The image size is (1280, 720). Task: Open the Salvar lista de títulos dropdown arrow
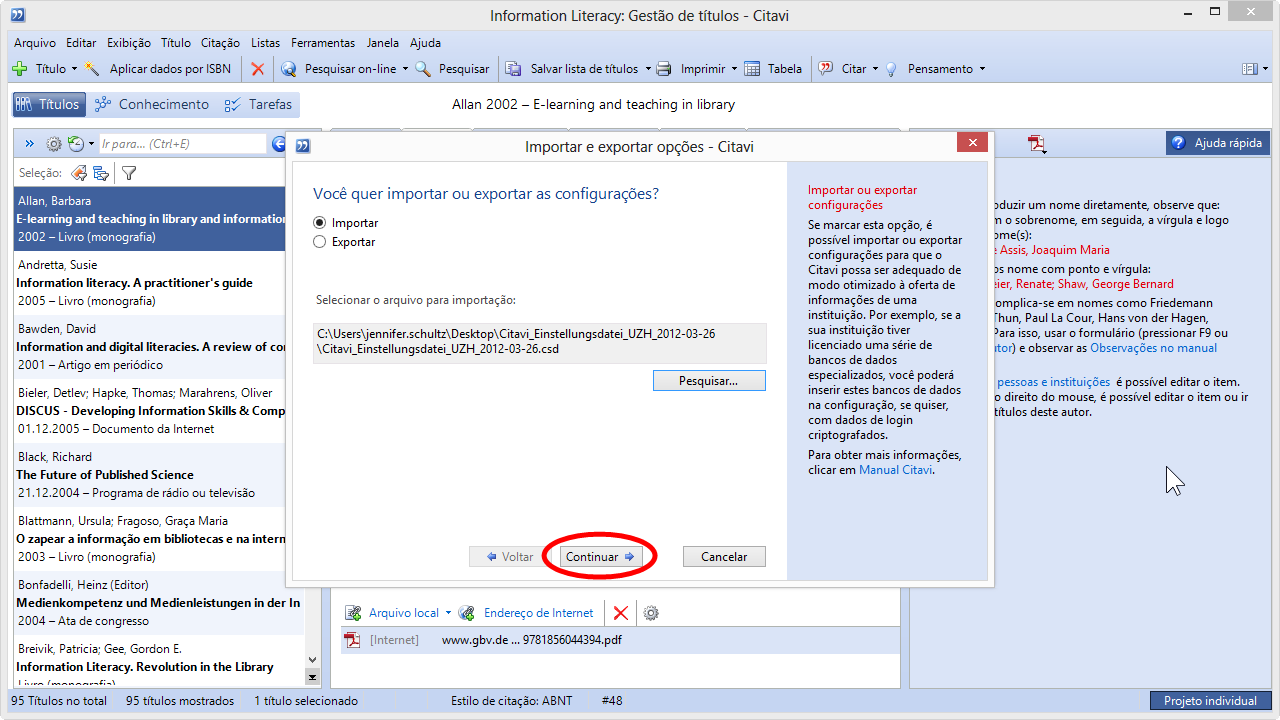647,69
